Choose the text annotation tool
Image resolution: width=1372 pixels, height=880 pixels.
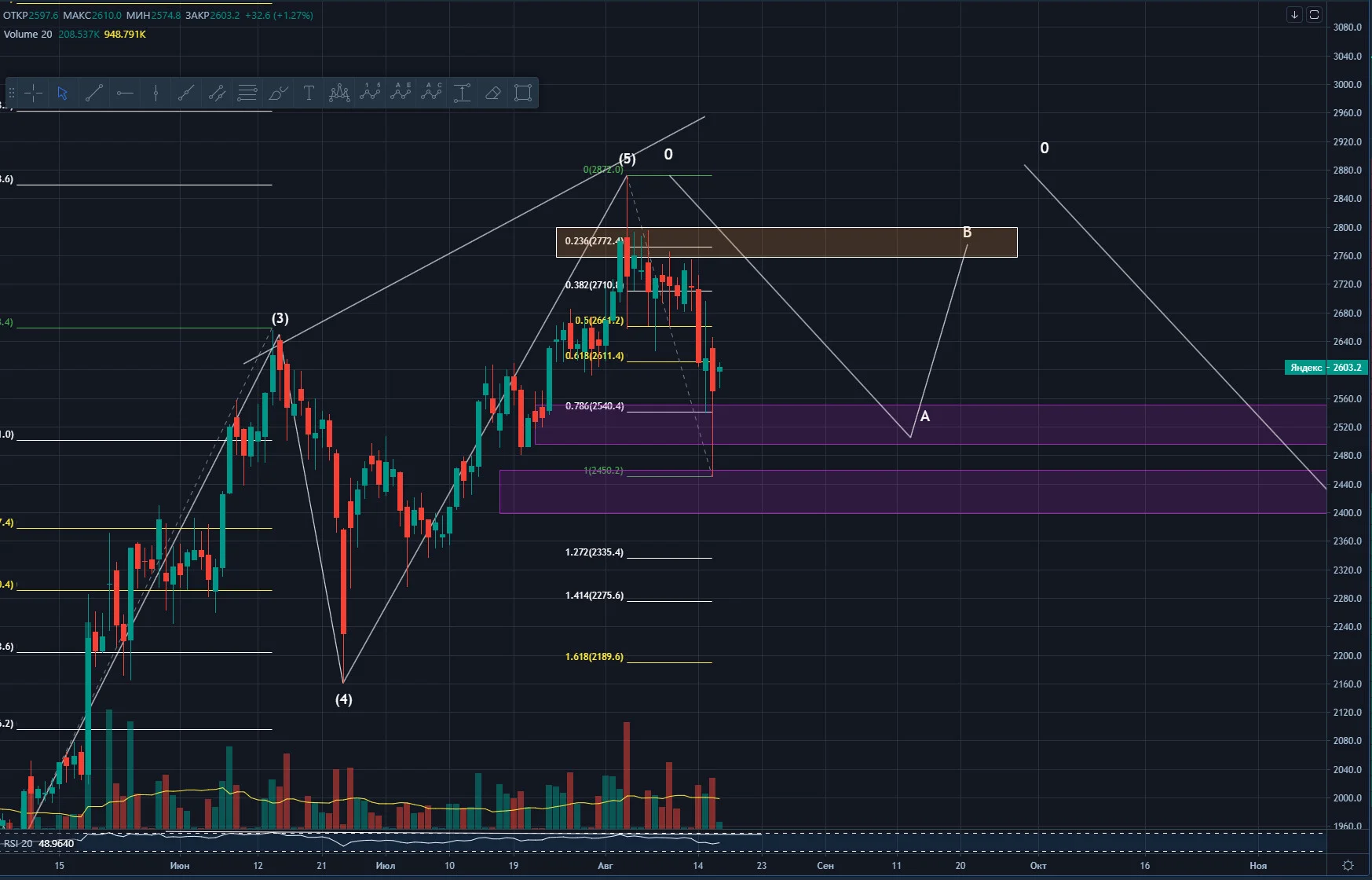coord(309,93)
